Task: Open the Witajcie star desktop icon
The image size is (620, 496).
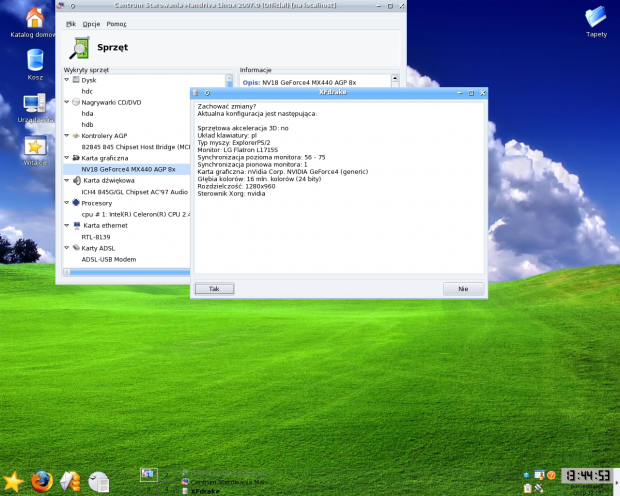Action: point(35,146)
